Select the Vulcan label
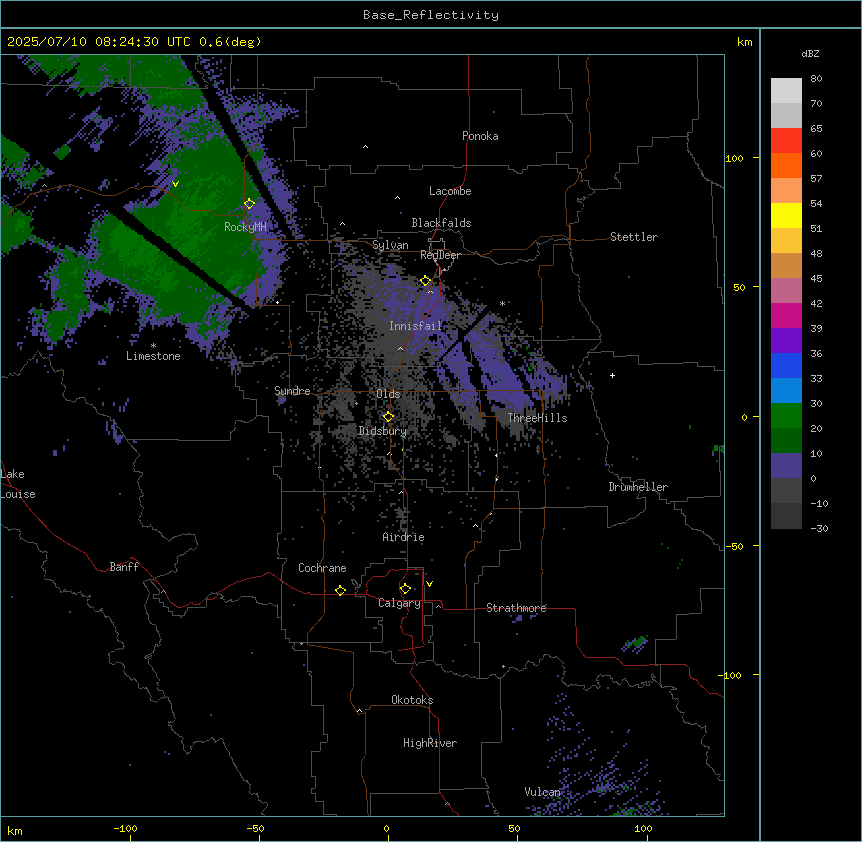862x842 pixels. [543, 792]
